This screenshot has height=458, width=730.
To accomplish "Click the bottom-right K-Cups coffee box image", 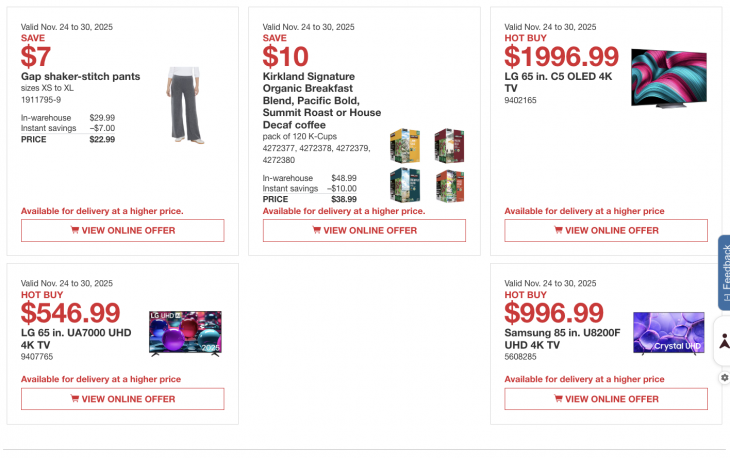I will pyautogui.click(x=449, y=185).
